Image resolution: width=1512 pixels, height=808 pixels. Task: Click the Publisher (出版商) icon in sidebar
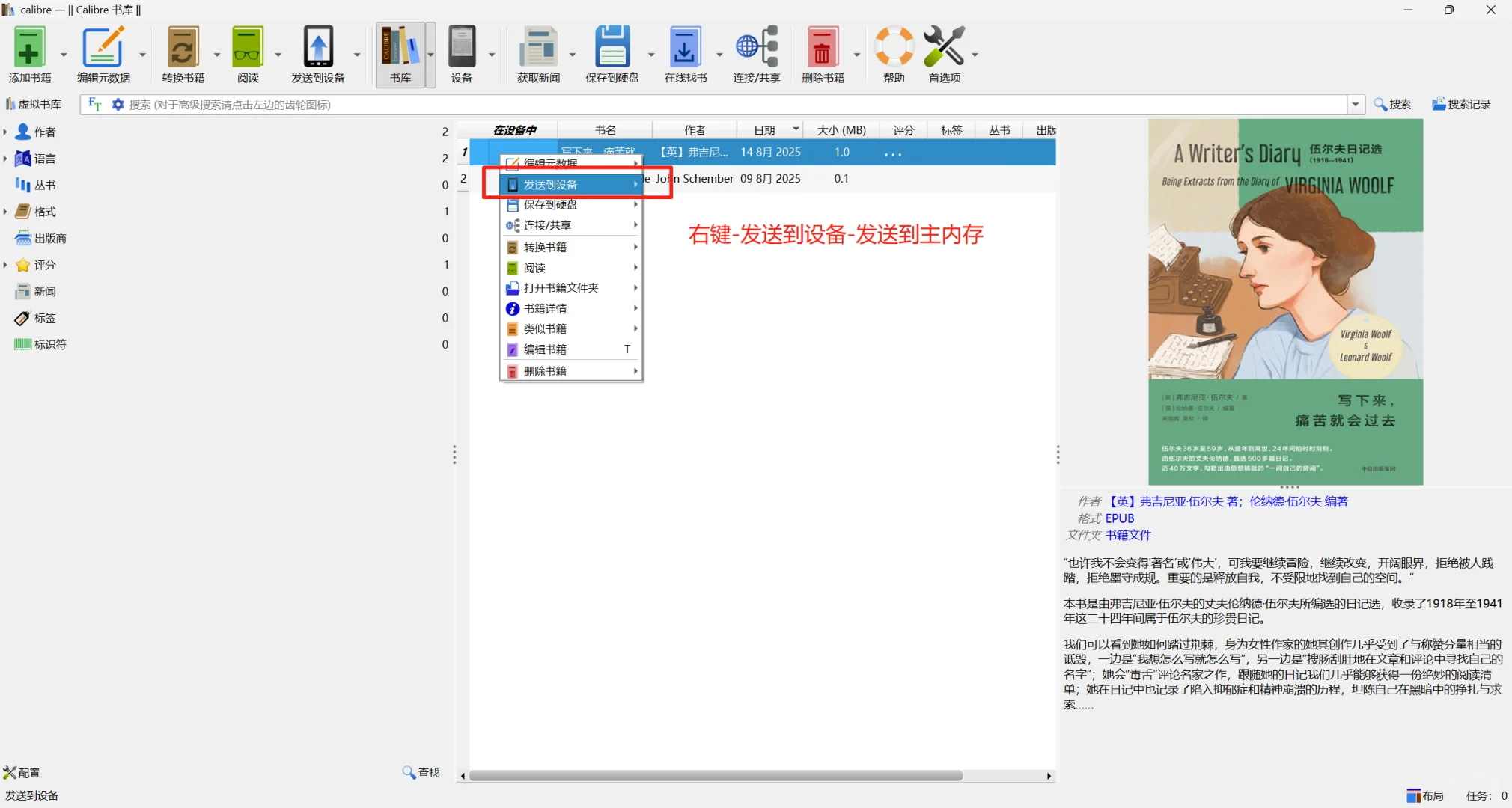coord(23,238)
